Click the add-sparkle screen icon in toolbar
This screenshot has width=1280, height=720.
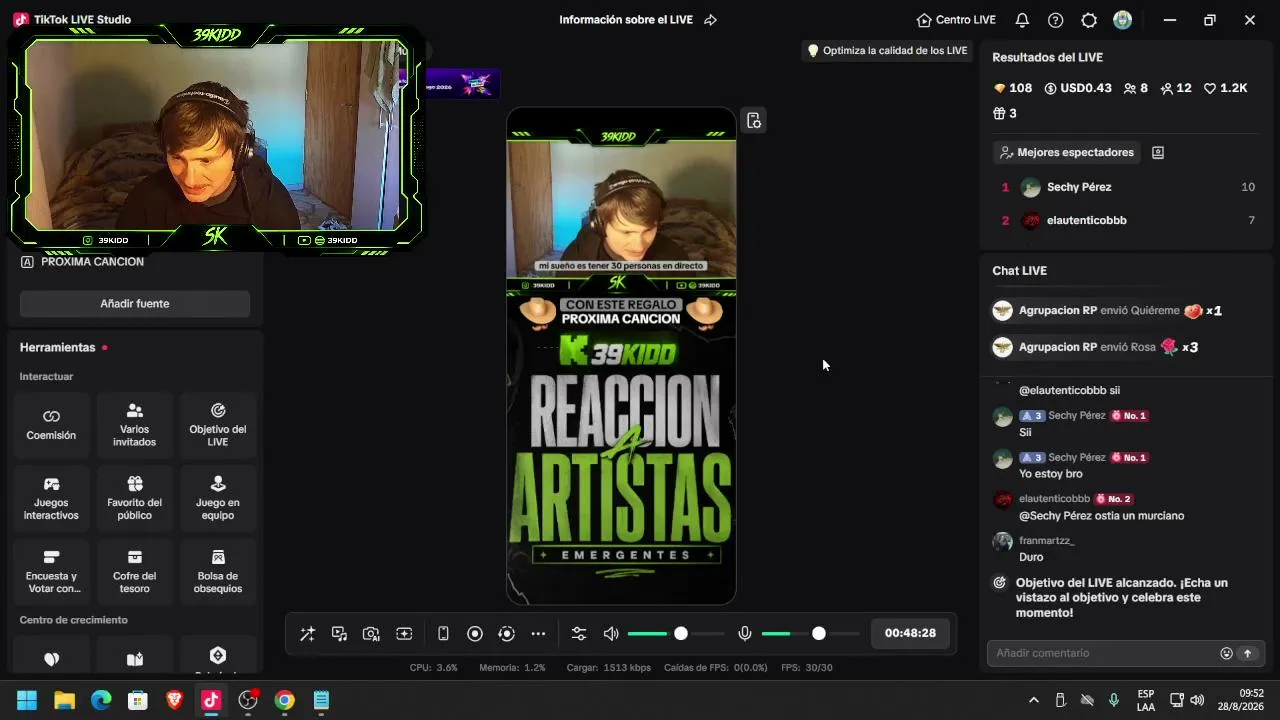coord(404,634)
